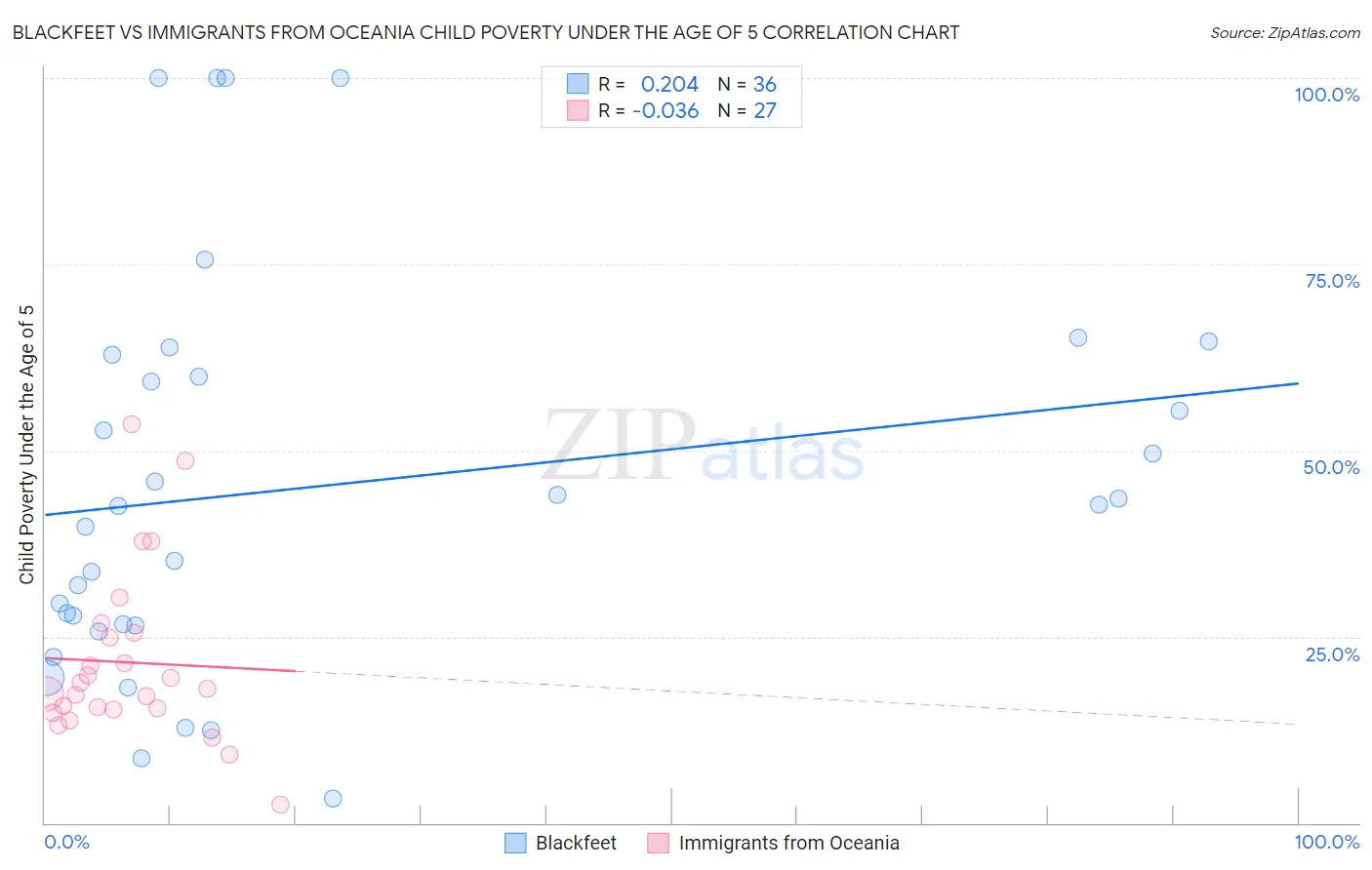Viewport: 1372px width, 870px height.
Task: Click the Immigrants from Oceania legend swatch
Action: click(x=659, y=843)
